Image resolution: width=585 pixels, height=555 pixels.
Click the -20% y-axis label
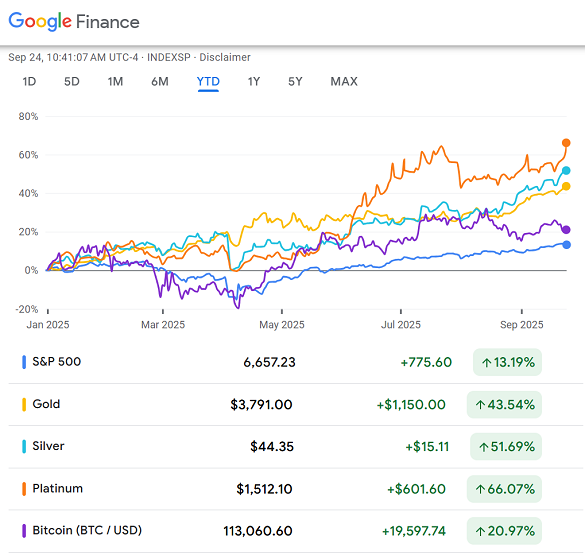(27, 309)
